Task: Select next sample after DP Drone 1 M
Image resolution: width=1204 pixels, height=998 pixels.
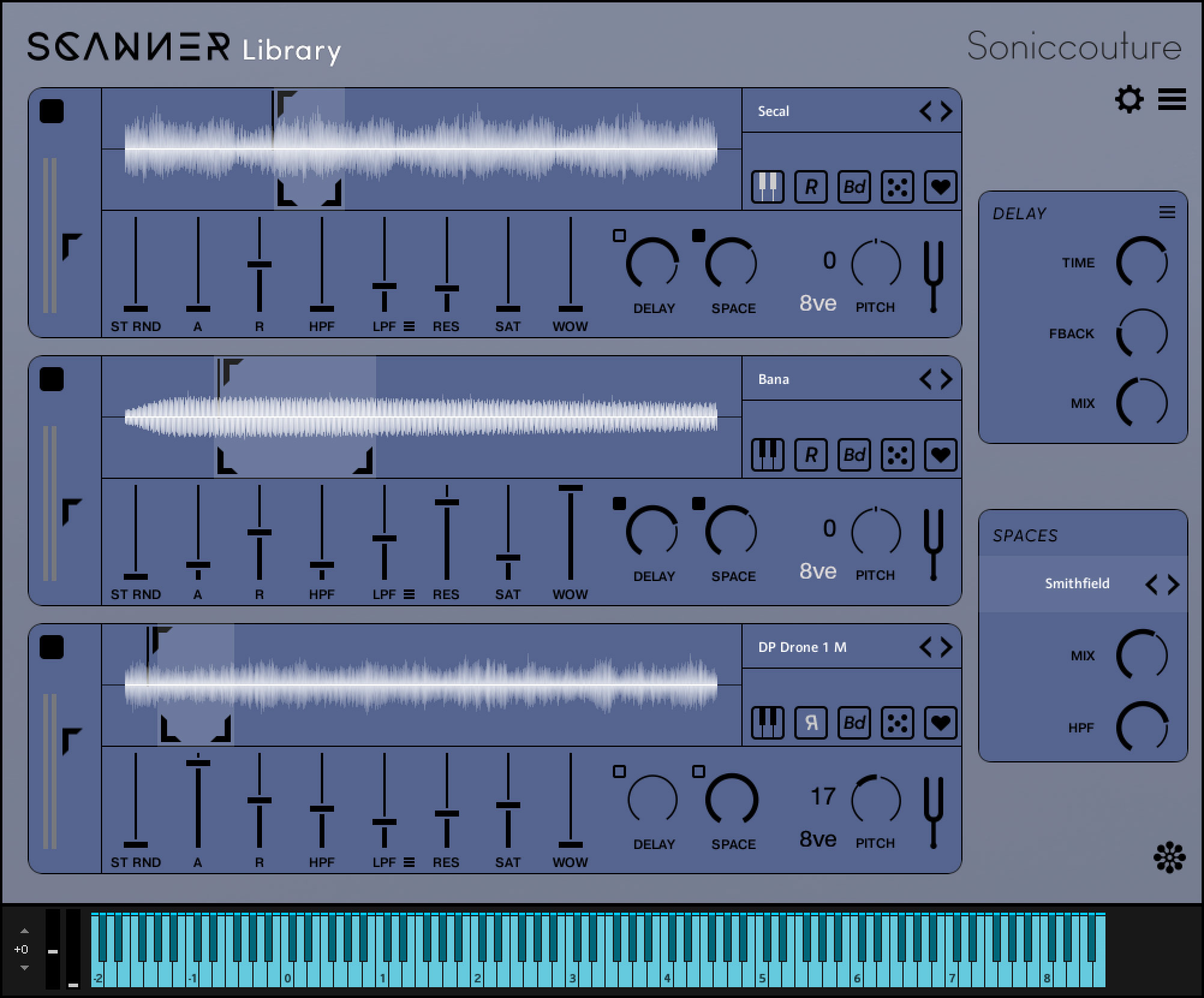Action: click(947, 647)
